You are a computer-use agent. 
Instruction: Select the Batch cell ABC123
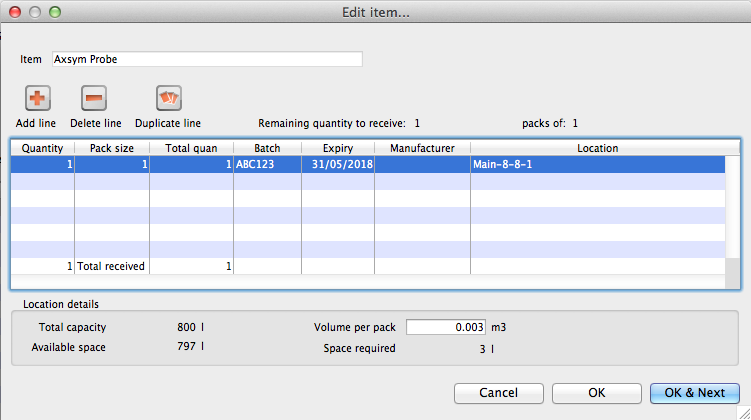click(267, 165)
